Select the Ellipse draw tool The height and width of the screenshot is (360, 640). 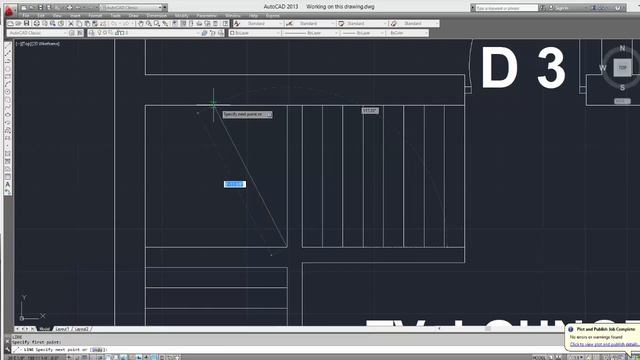(x=7, y=115)
